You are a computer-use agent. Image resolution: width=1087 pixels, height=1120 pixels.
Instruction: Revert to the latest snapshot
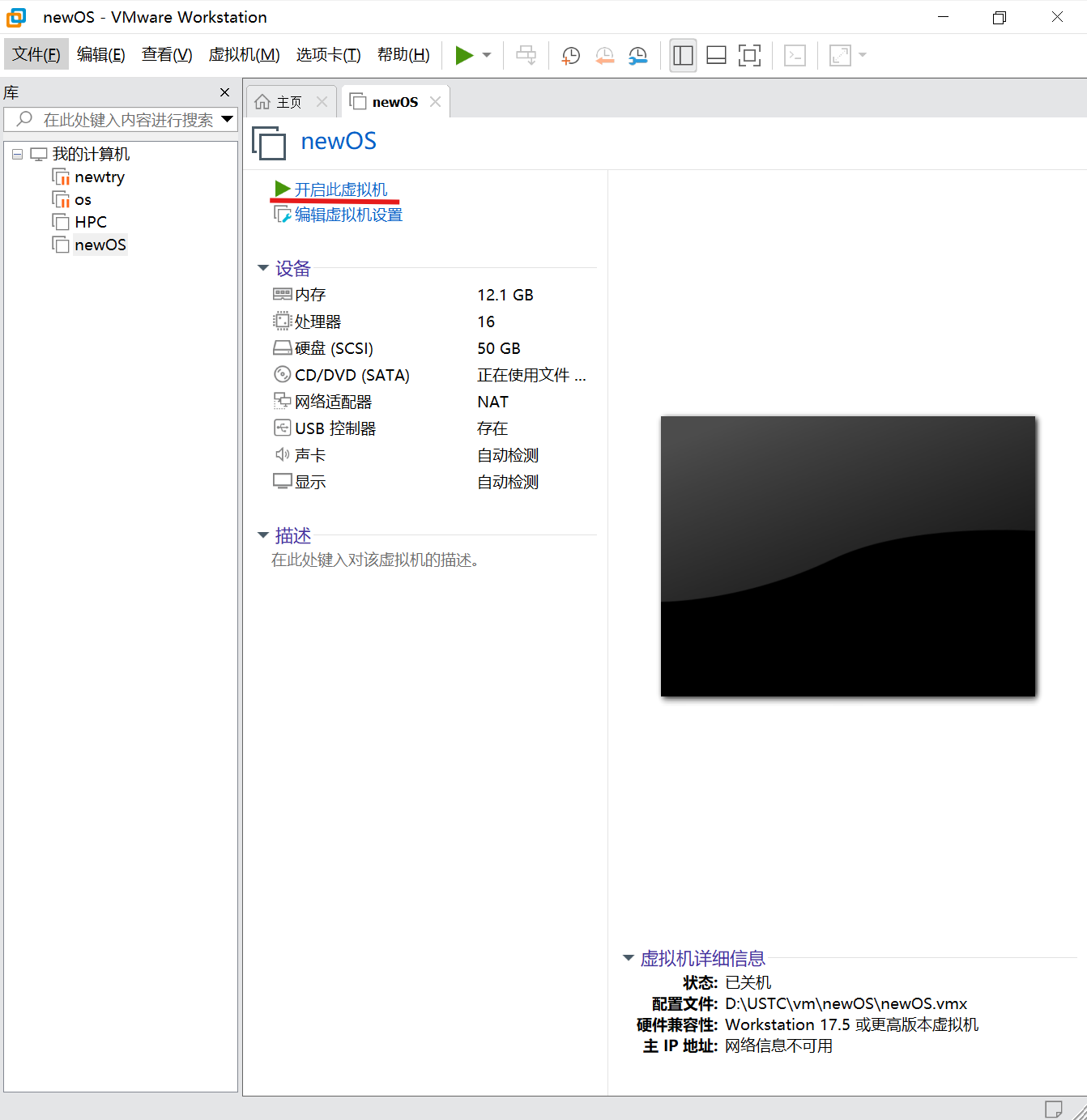tap(604, 55)
